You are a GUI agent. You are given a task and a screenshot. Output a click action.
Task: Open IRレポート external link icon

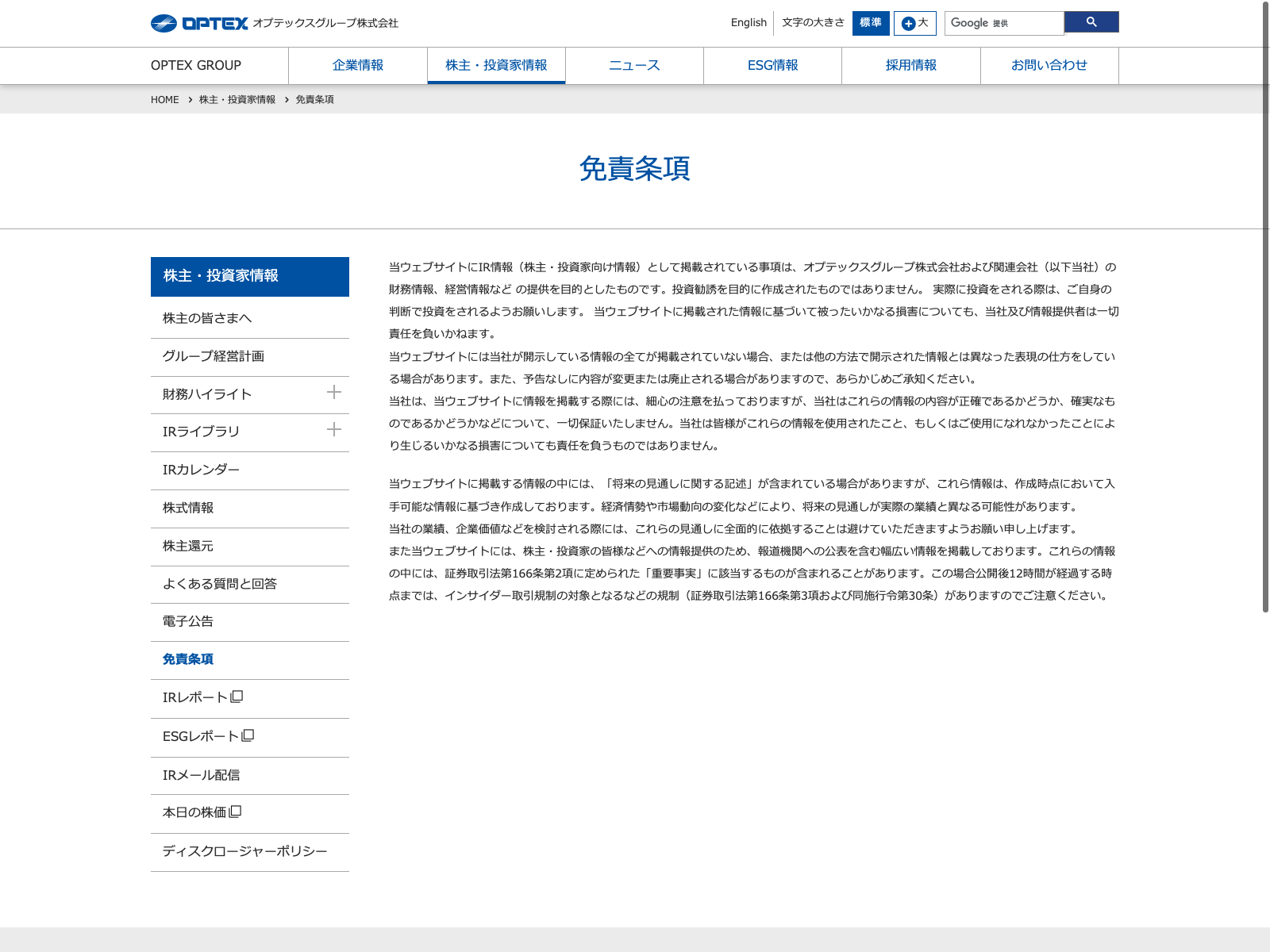(237, 697)
